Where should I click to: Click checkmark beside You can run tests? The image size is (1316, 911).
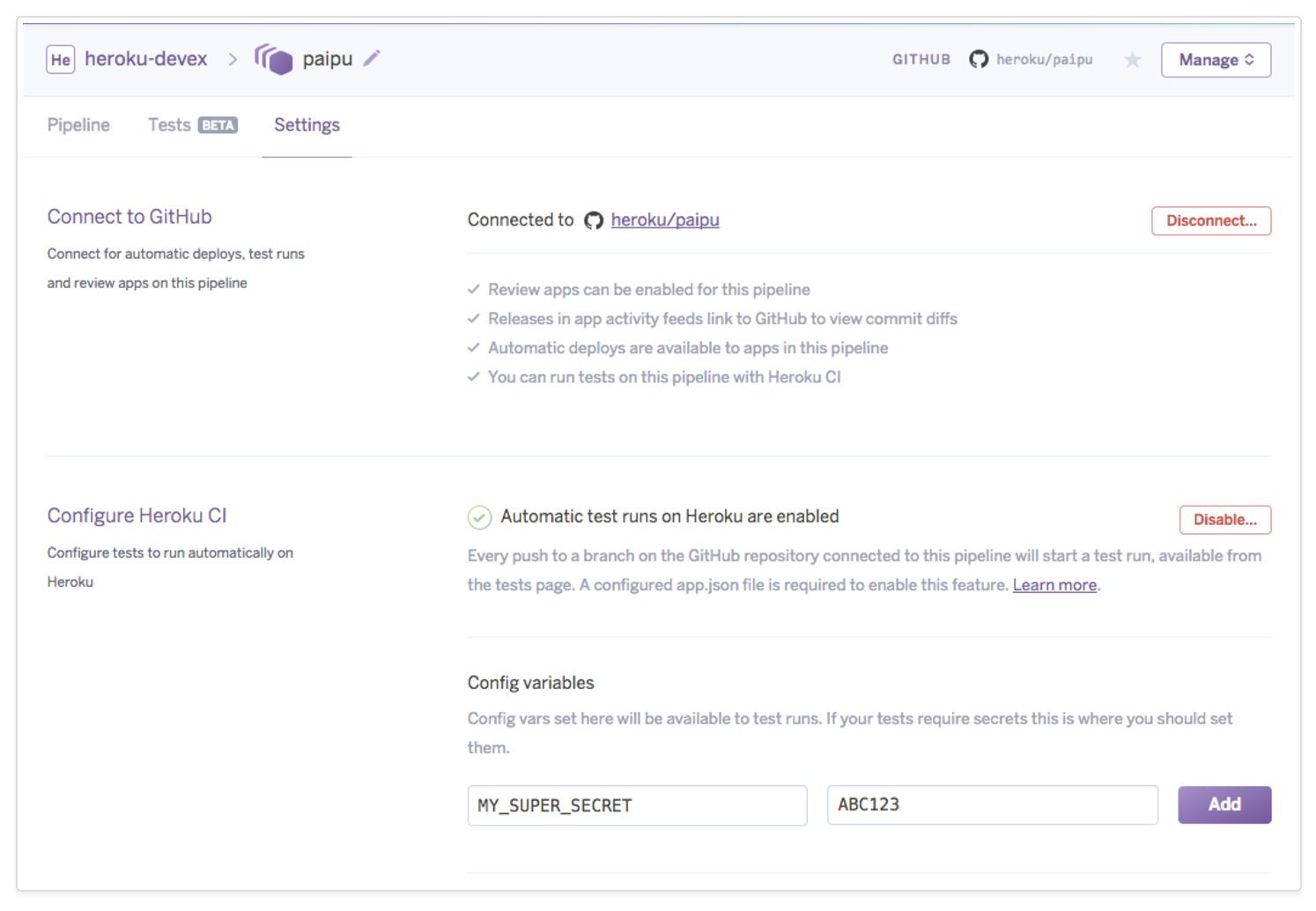[x=473, y=376]
